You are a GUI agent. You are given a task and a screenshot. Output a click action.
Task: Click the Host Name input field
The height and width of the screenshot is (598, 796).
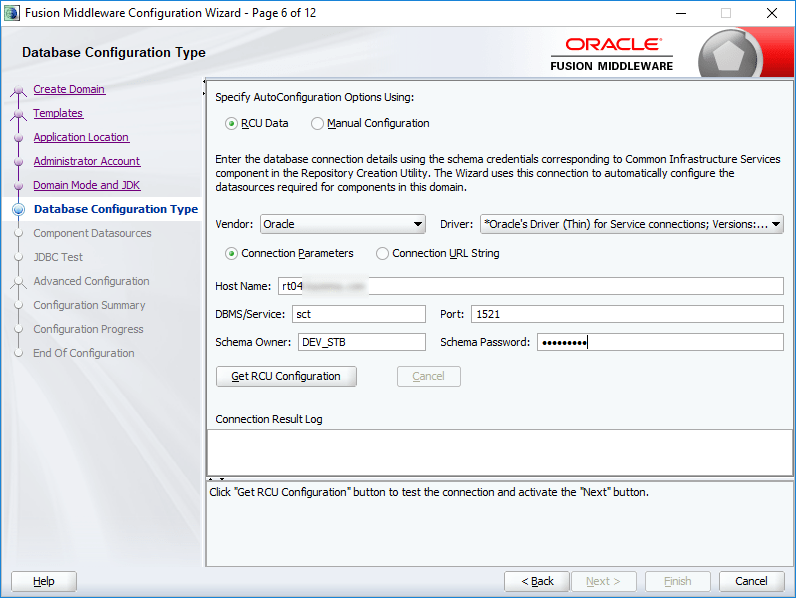[530, 286]
